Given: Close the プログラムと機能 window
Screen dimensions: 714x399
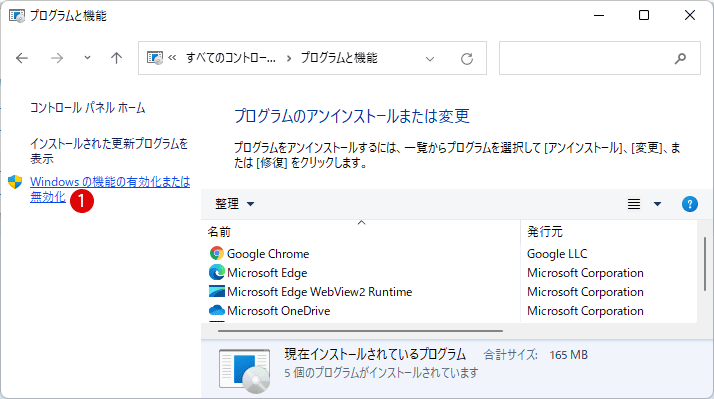Looking at the screenshot, I should (690, 15).
